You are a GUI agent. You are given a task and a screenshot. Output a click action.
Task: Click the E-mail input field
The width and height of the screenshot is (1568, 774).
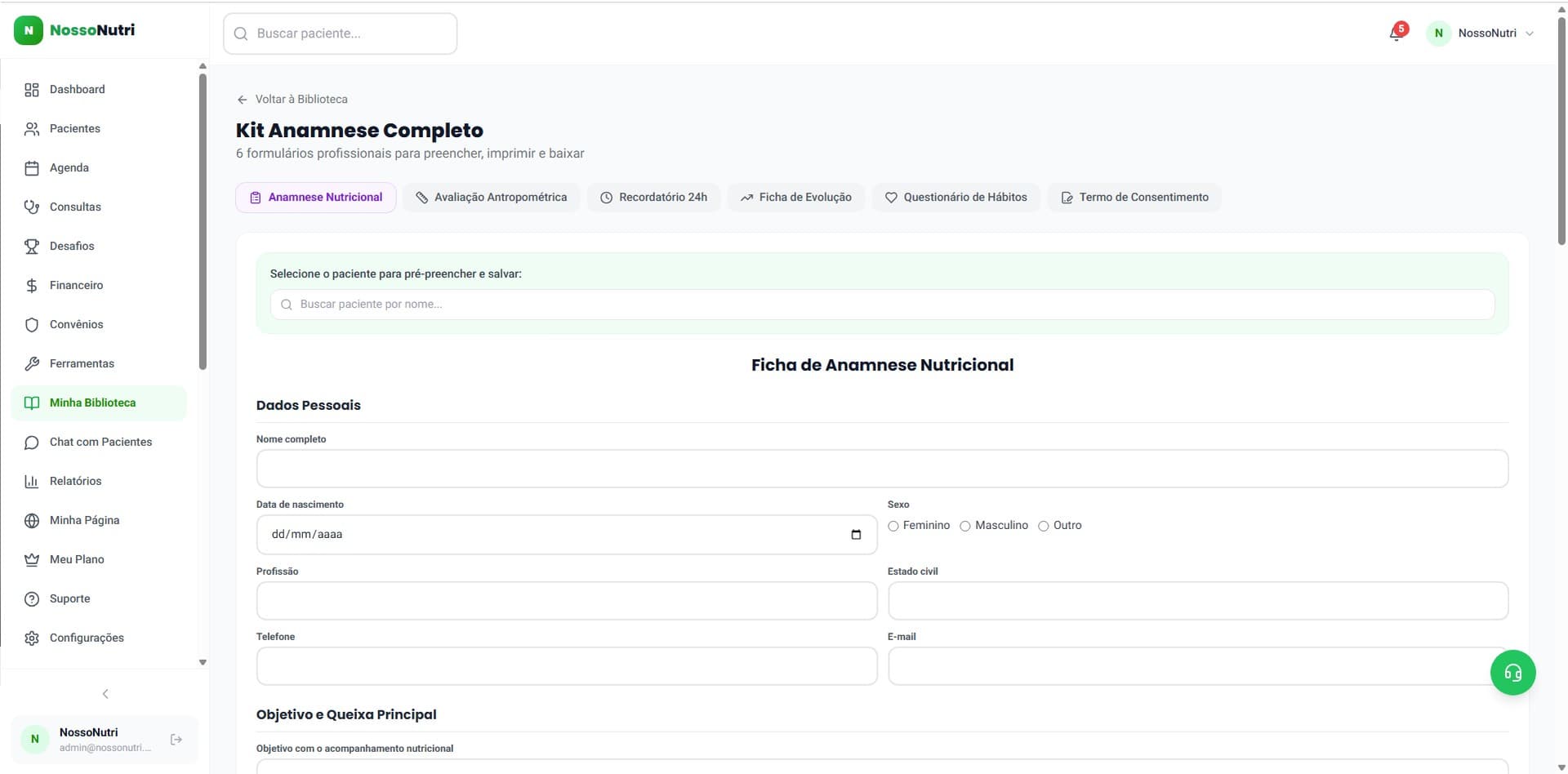1198,667
